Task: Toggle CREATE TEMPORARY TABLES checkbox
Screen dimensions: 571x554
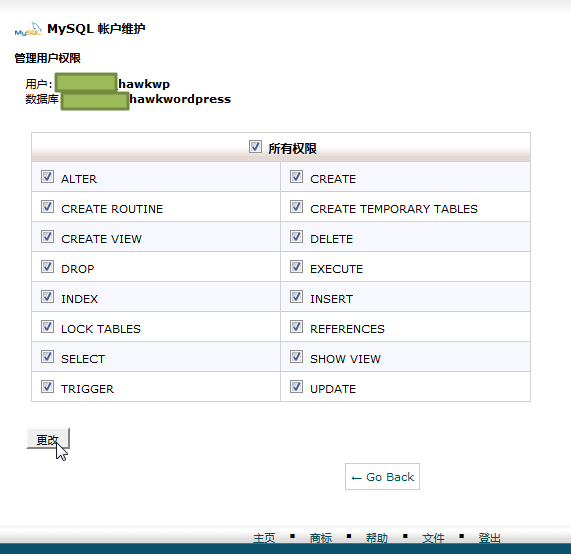Action: point(296,207)
